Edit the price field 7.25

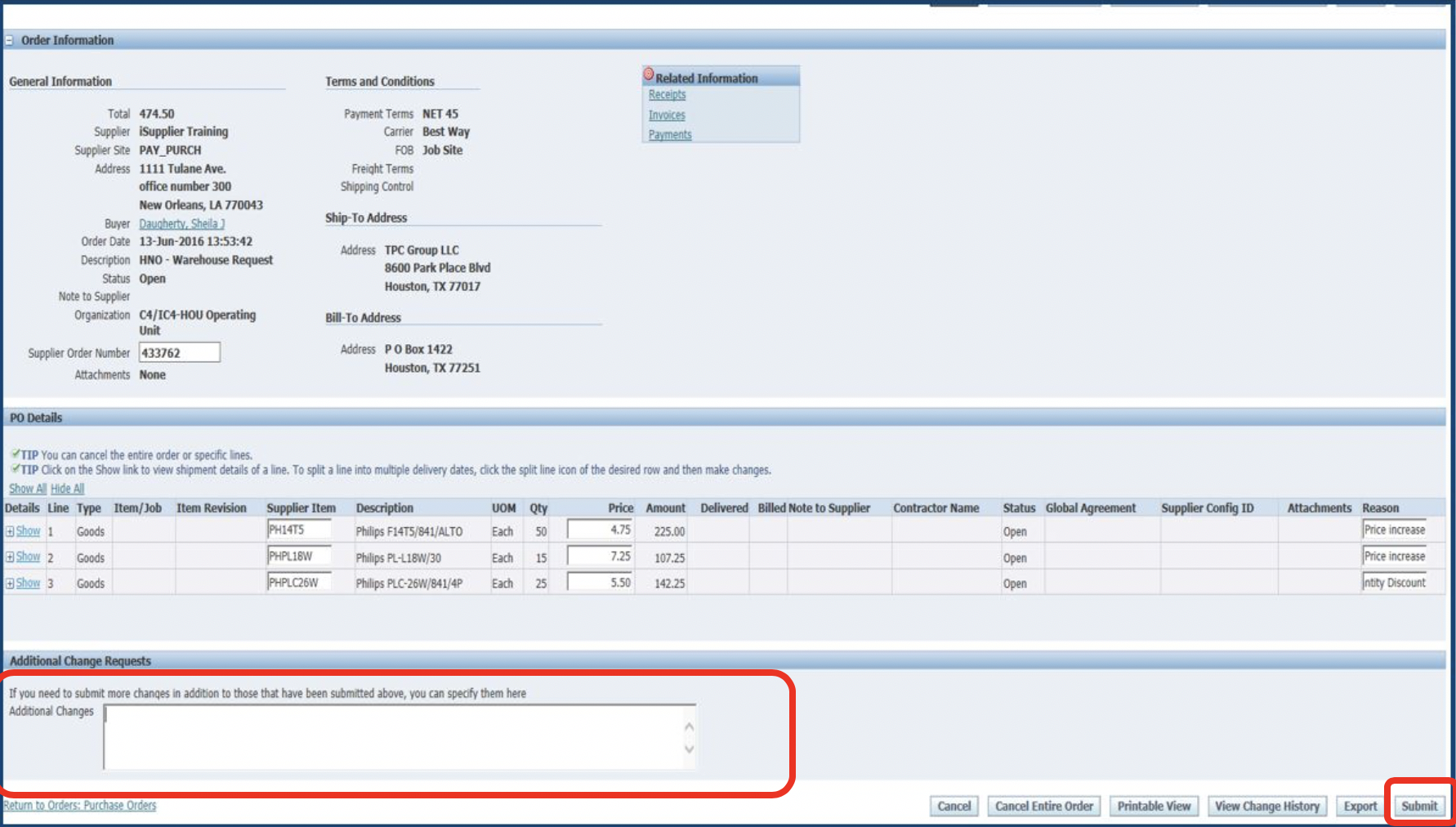[x=600, y=557]
